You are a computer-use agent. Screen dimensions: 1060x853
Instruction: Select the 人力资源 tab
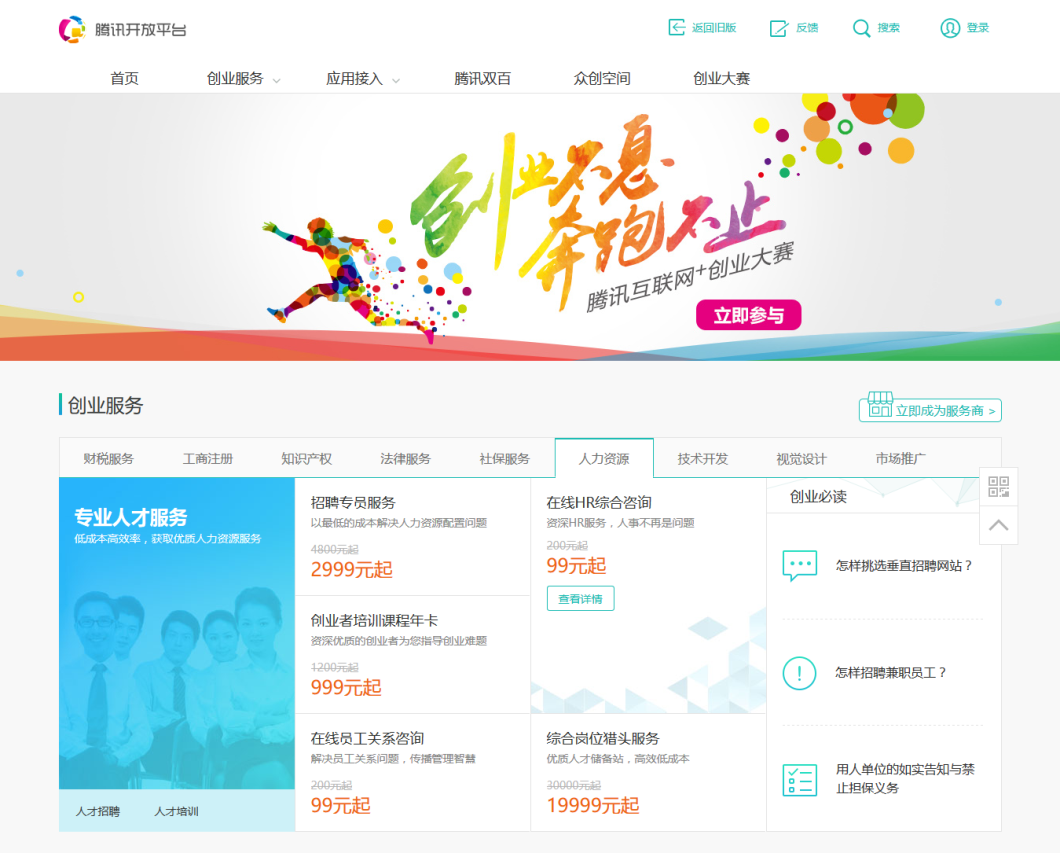604,458
